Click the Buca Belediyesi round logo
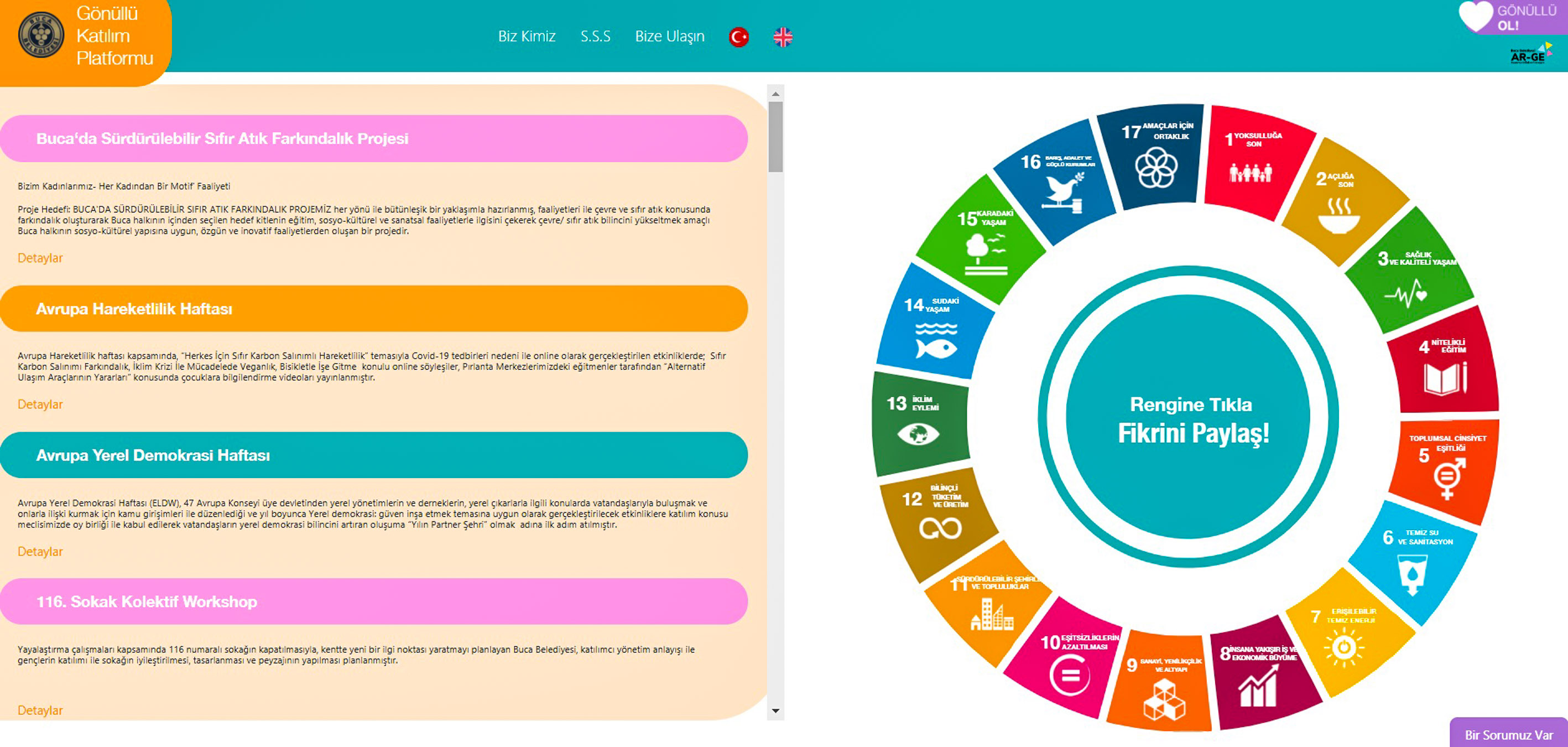 pyautogui.click(x=41, y=35)
